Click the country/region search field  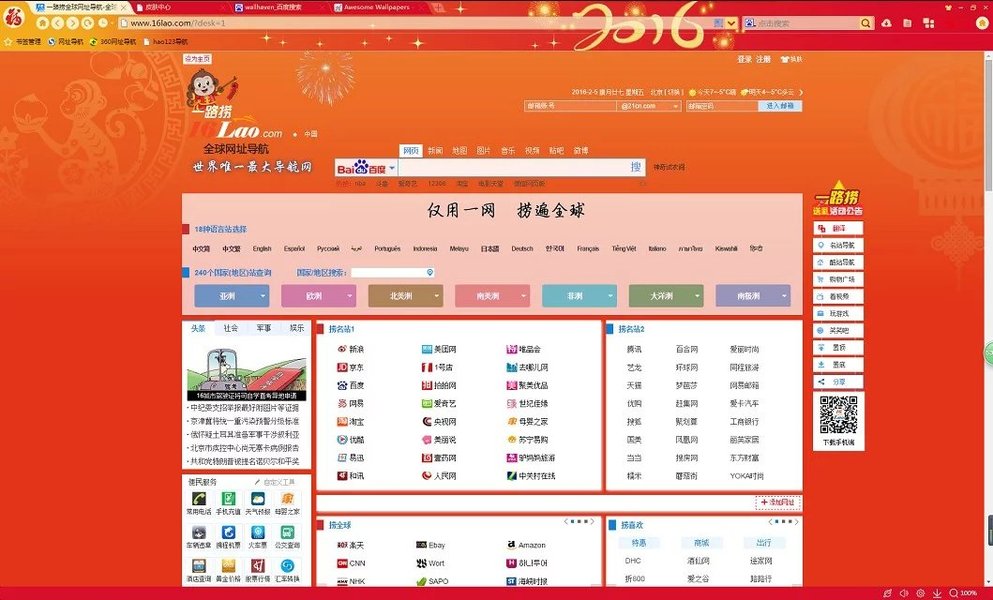pyautogui.click(x=393, y=272)
